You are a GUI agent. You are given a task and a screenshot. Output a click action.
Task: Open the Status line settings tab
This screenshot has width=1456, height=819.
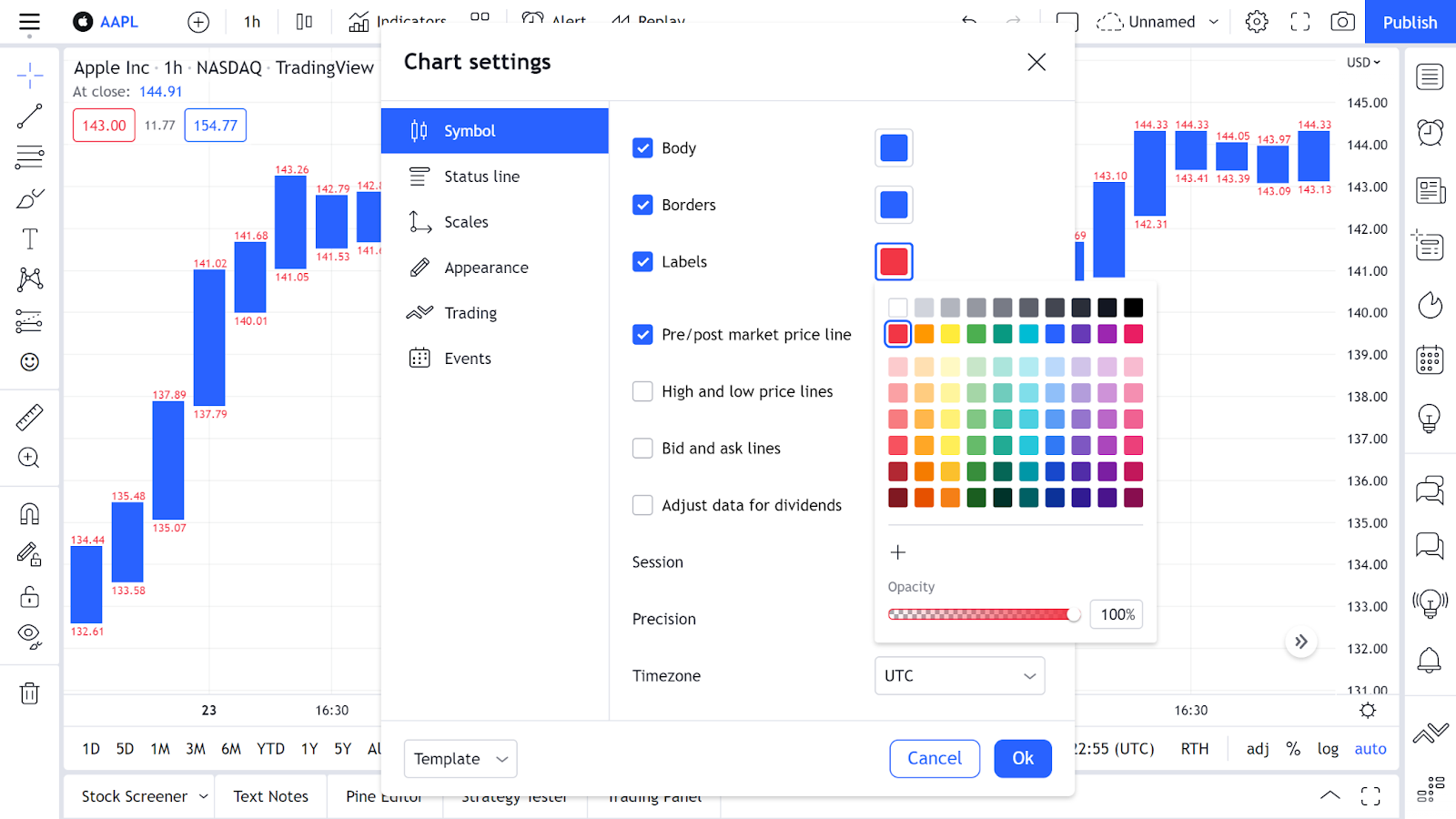[x=495, y=177]
